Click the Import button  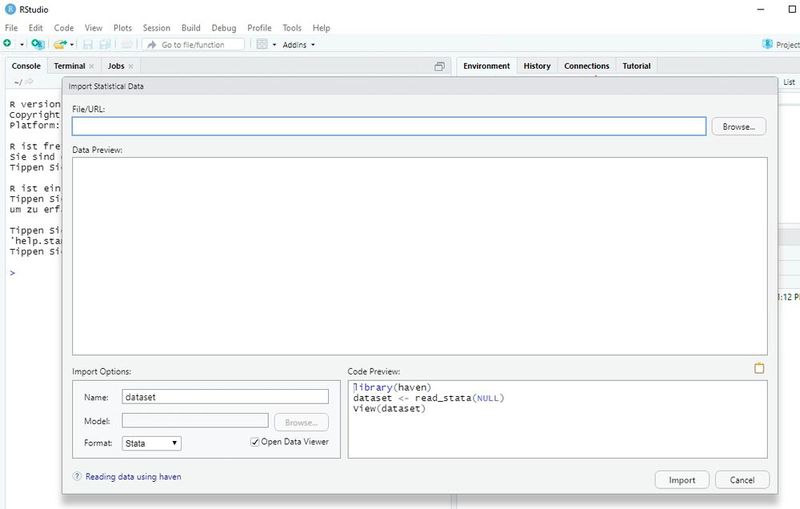(x=682, y=480)
